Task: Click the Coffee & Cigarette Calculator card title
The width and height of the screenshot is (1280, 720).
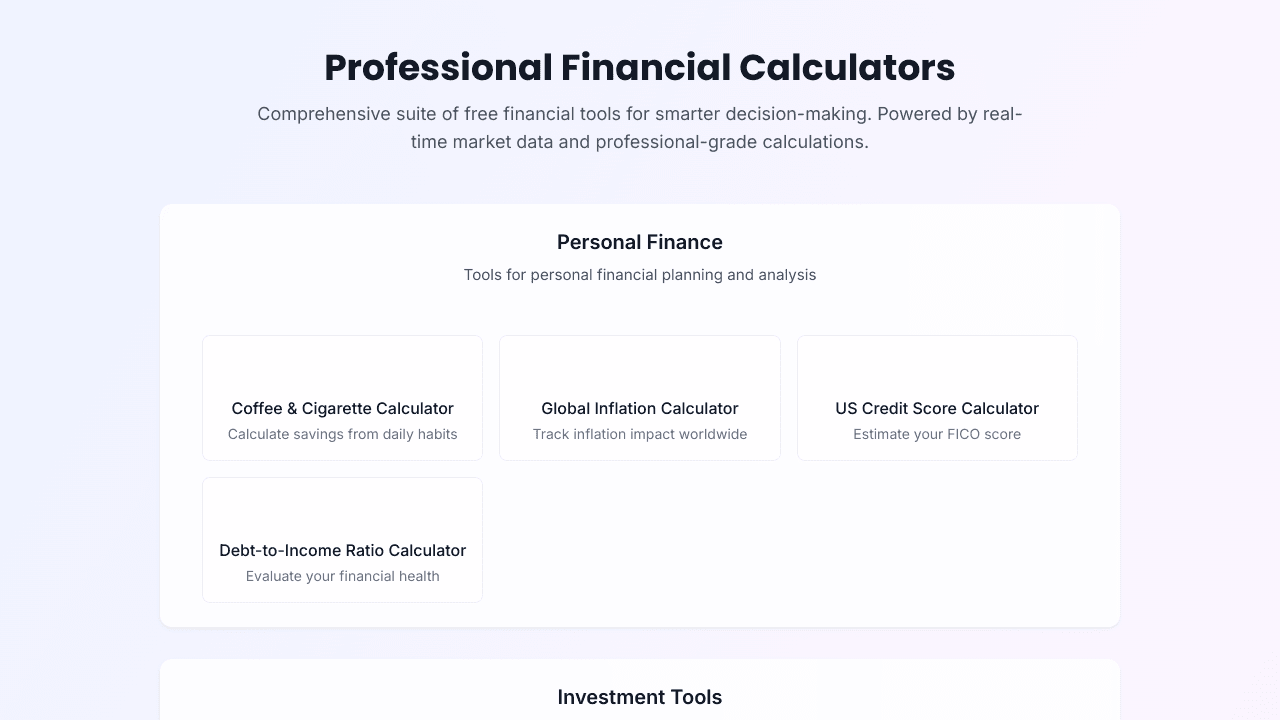Action: point(342,408)
